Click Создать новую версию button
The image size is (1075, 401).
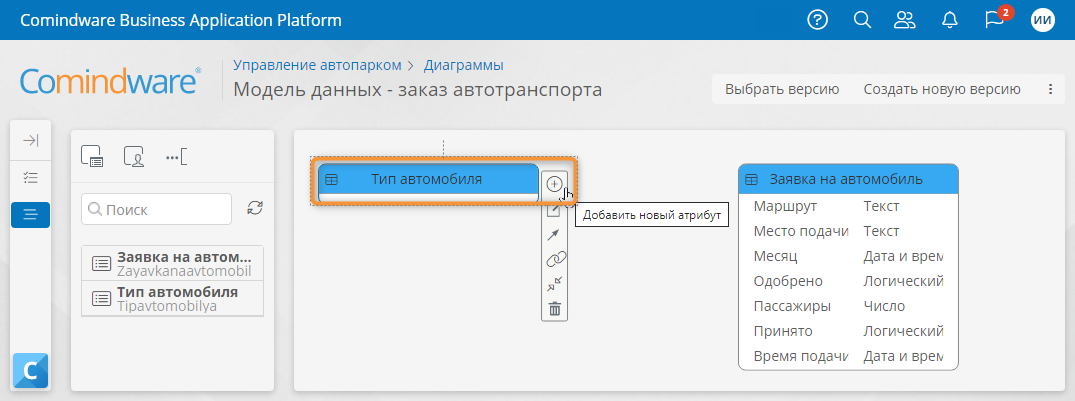pyautogui.click(x=942, y=89)
